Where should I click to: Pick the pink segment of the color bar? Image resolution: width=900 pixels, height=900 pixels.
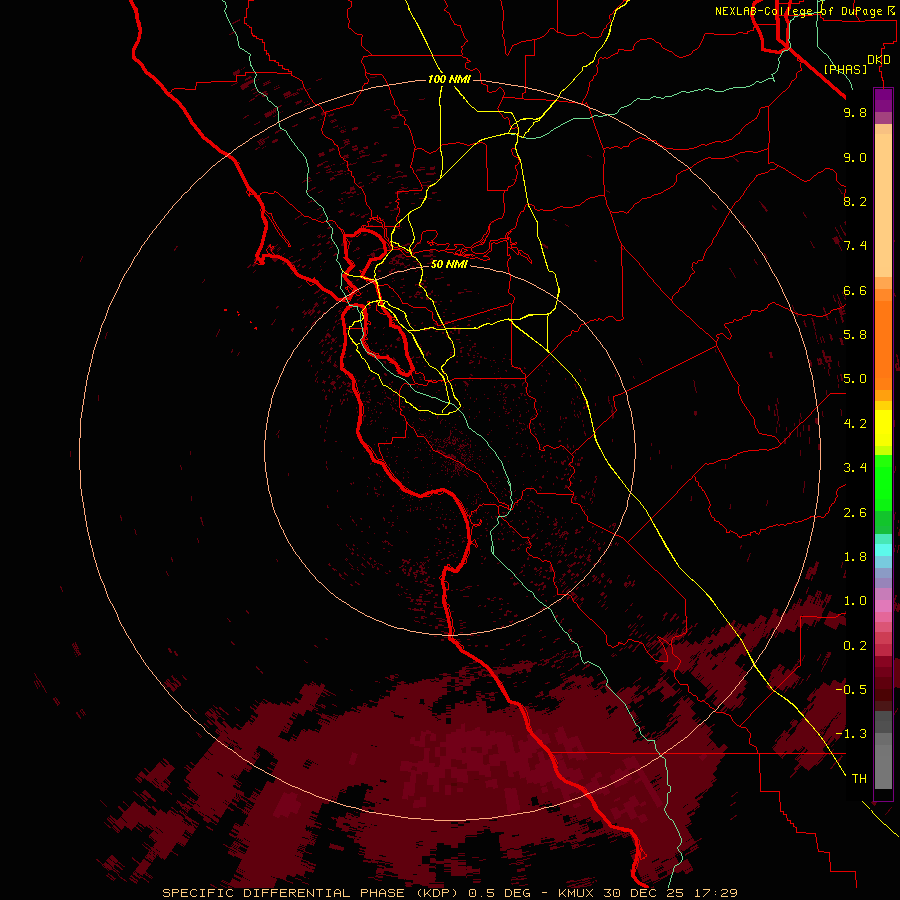[883, 606]
